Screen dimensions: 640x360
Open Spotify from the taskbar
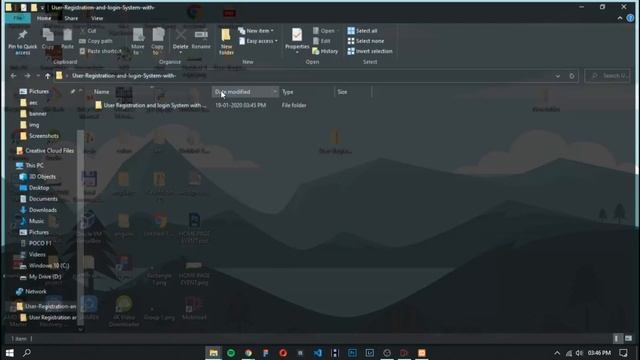(231, 353)
